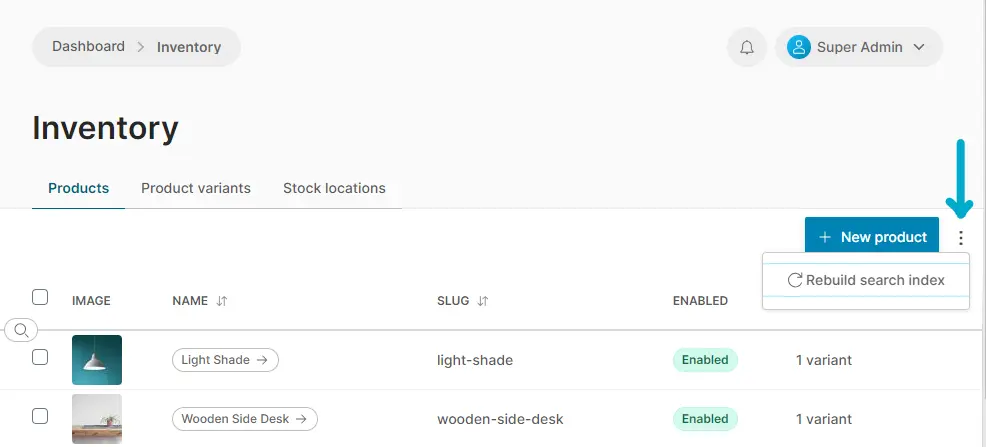This screenshot has height=447, width=986.
Task: Expand the Super Admin dropdown chevron
Action: (919, 47)
